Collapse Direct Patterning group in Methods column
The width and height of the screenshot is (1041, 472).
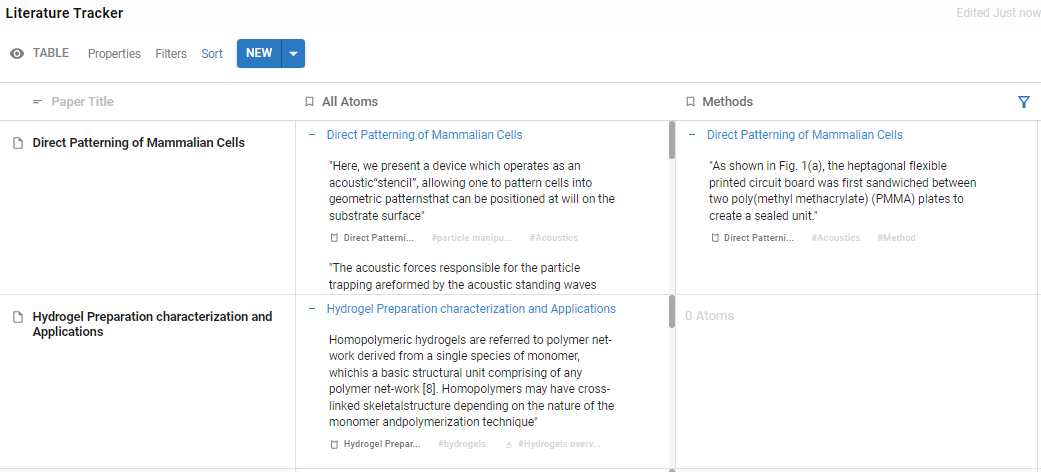pos(692,135)
